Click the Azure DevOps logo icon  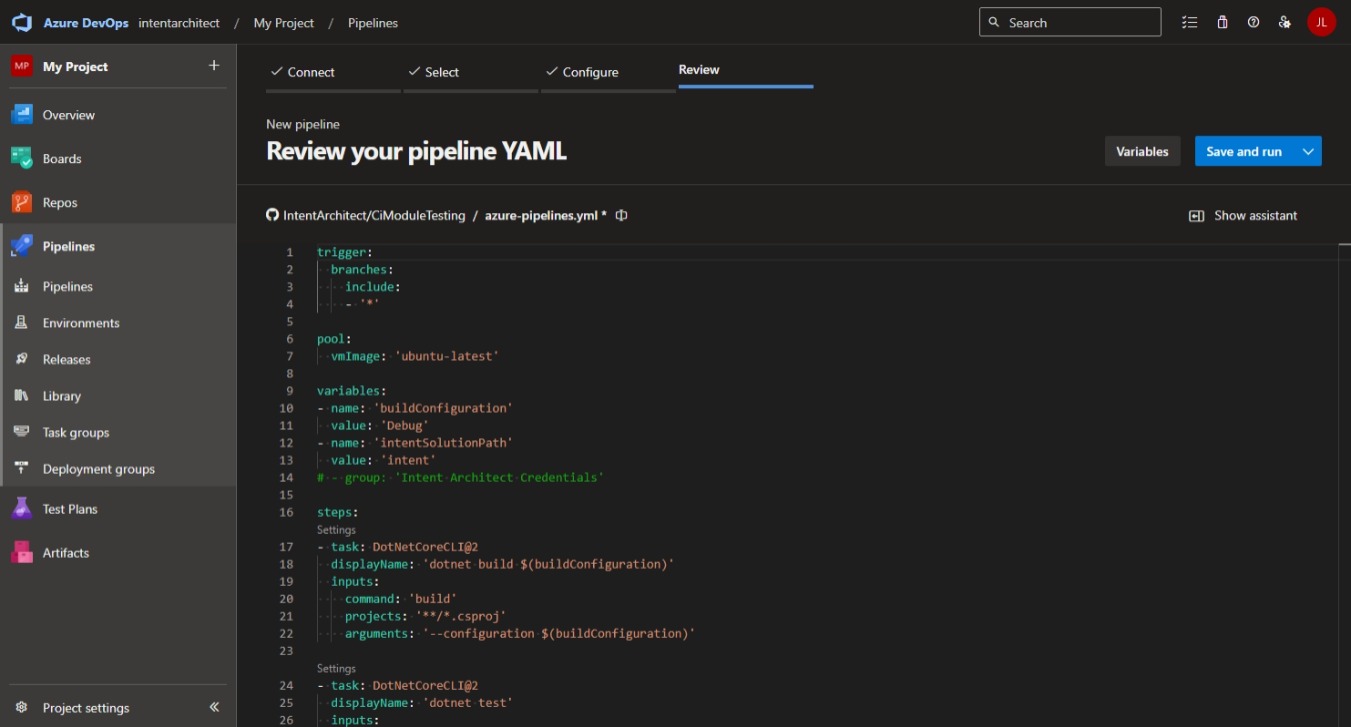point(22,22)
